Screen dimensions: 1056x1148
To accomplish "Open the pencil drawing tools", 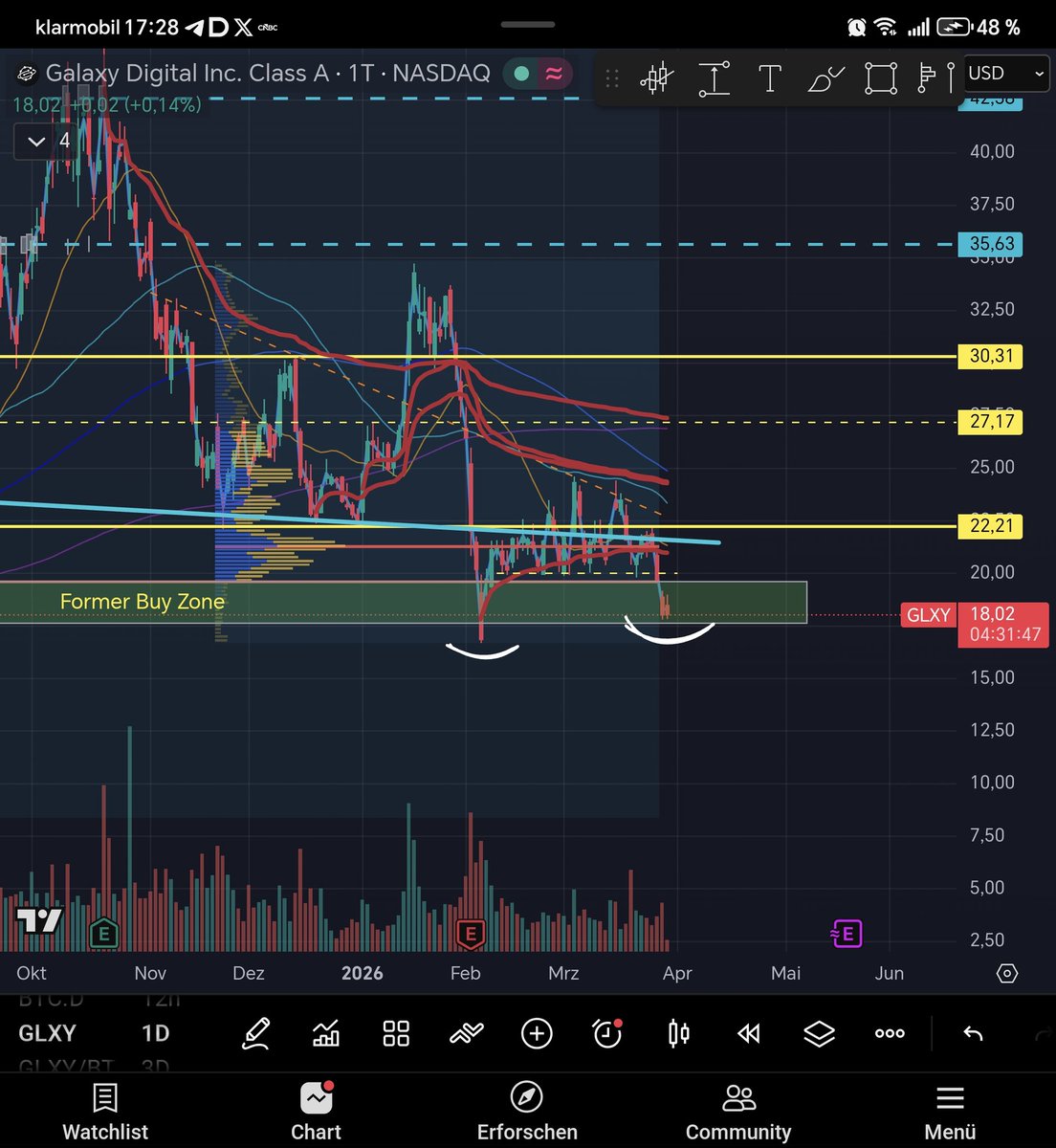I will pyautogui.click(x=255, y=1033).
